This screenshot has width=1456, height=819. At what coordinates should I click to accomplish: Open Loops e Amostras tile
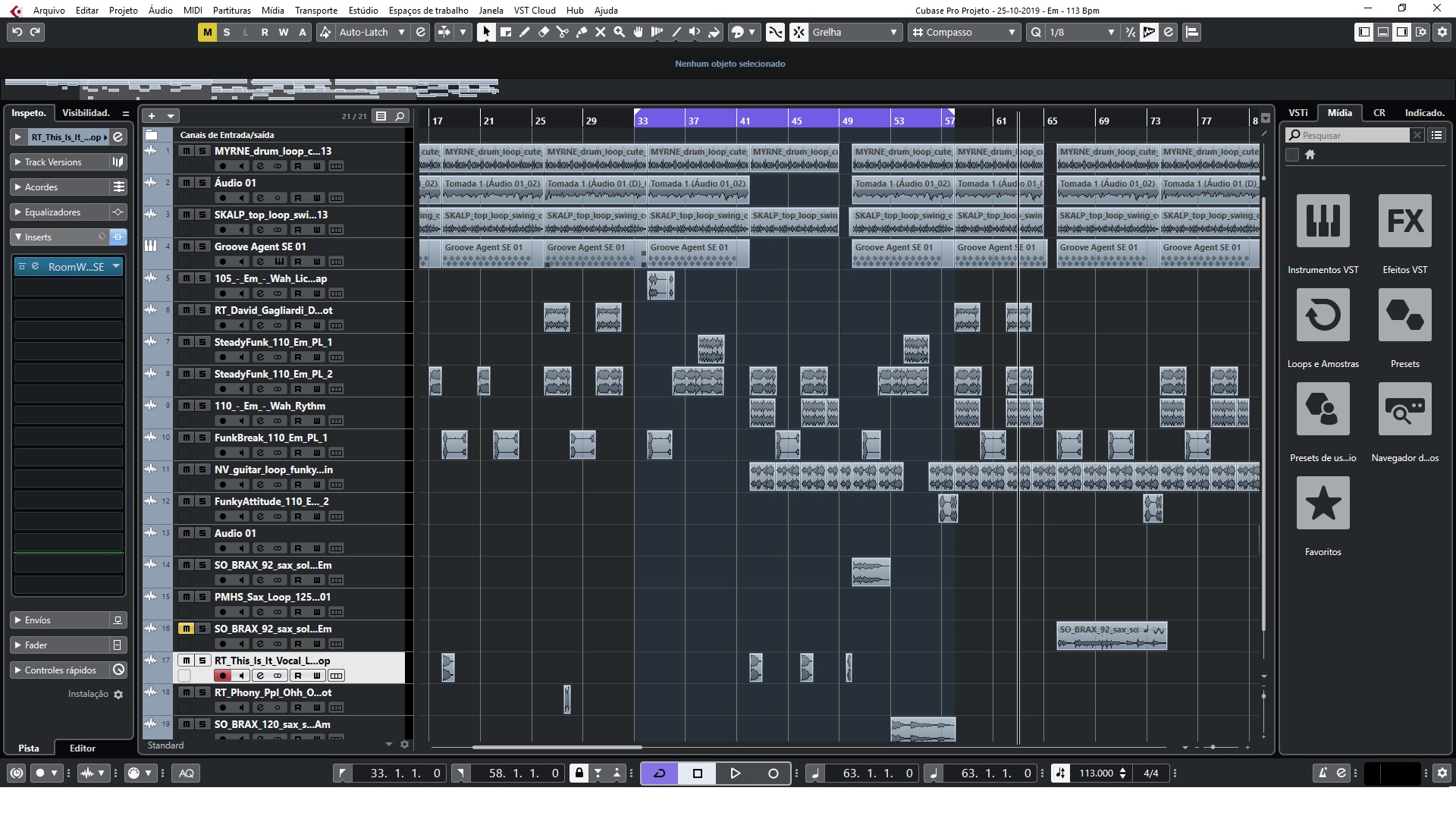click(x=1323, y=315)
